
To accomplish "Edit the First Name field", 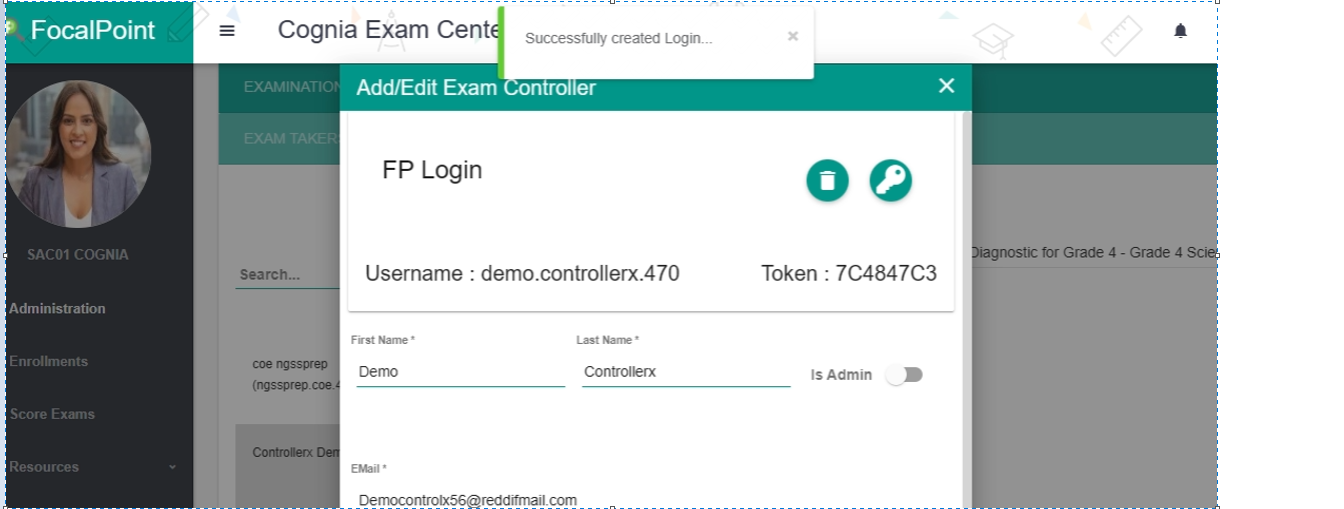I will coord(460,372).
